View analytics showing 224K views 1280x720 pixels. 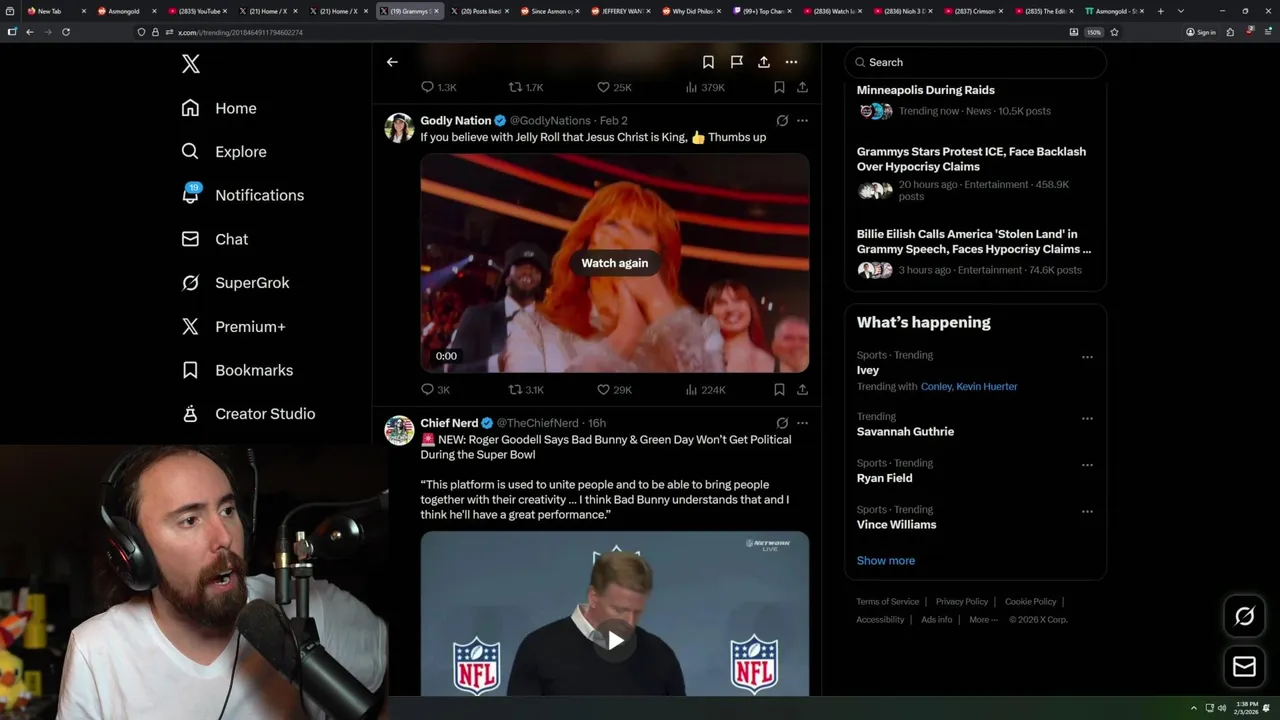point(705,390)
